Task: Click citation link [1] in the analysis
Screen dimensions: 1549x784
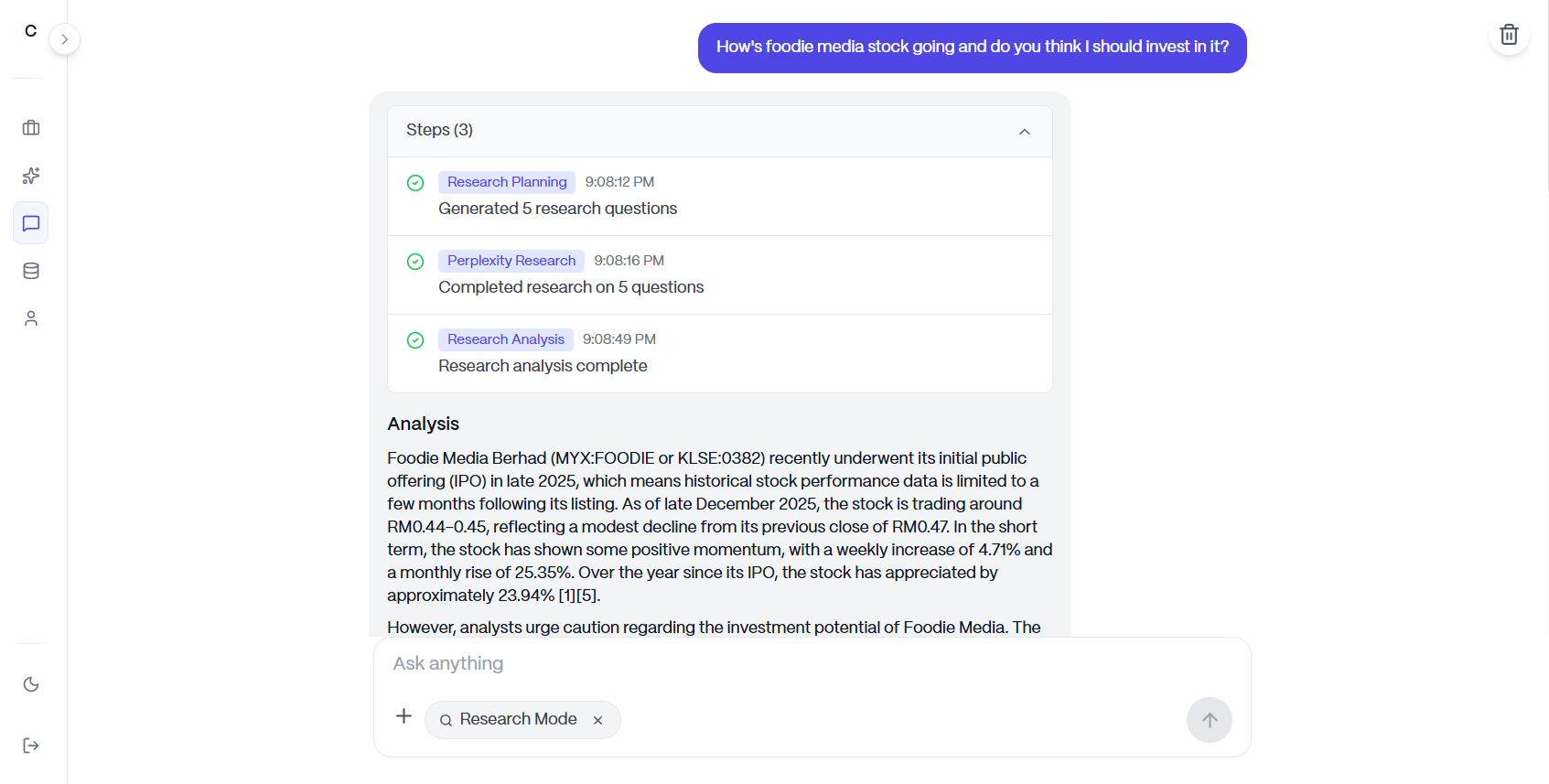Action: (567, 595)
